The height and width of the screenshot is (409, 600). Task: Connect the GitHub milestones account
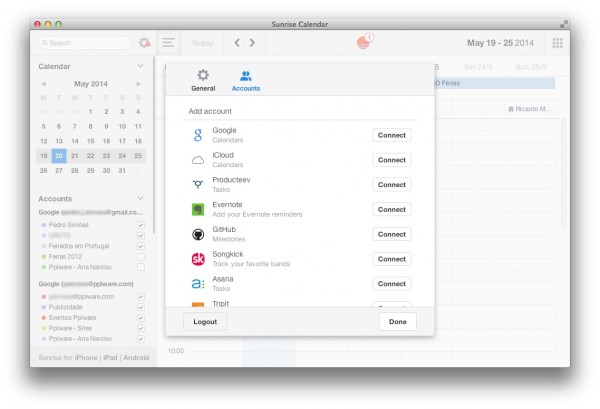pyautogui.click(x=391, y=234)
